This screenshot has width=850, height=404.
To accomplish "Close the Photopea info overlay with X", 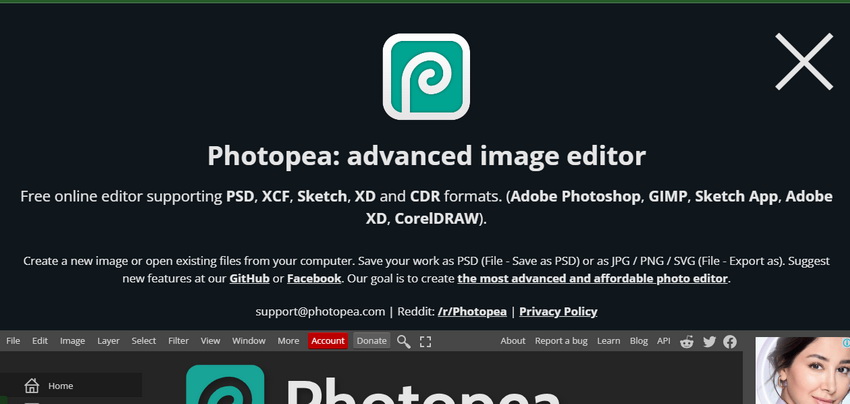I will (804, 61).
